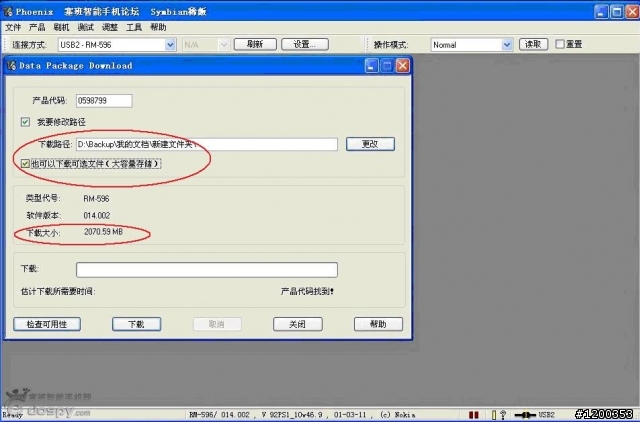
Task: Toggle the 重置 checkbox
Action: (x=560, y=44)
